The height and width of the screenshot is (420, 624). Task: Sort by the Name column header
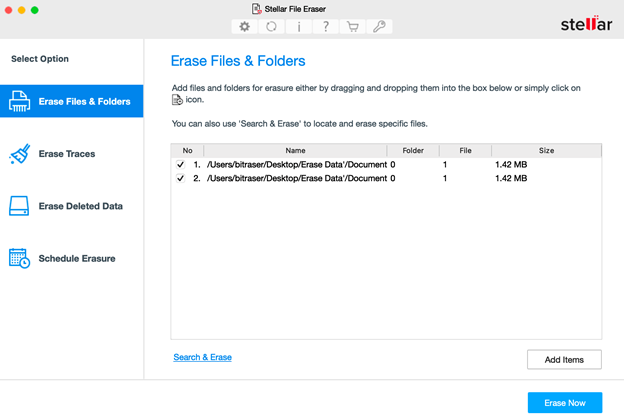(x=295, y=150)
